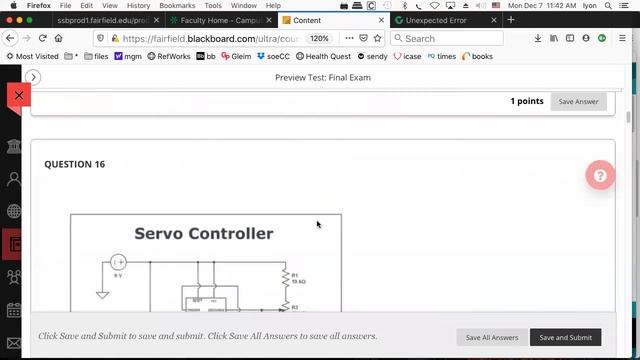Expand the panel with the chevron arrow
This screenshot has width=640, height=360.
coord(33,78)
